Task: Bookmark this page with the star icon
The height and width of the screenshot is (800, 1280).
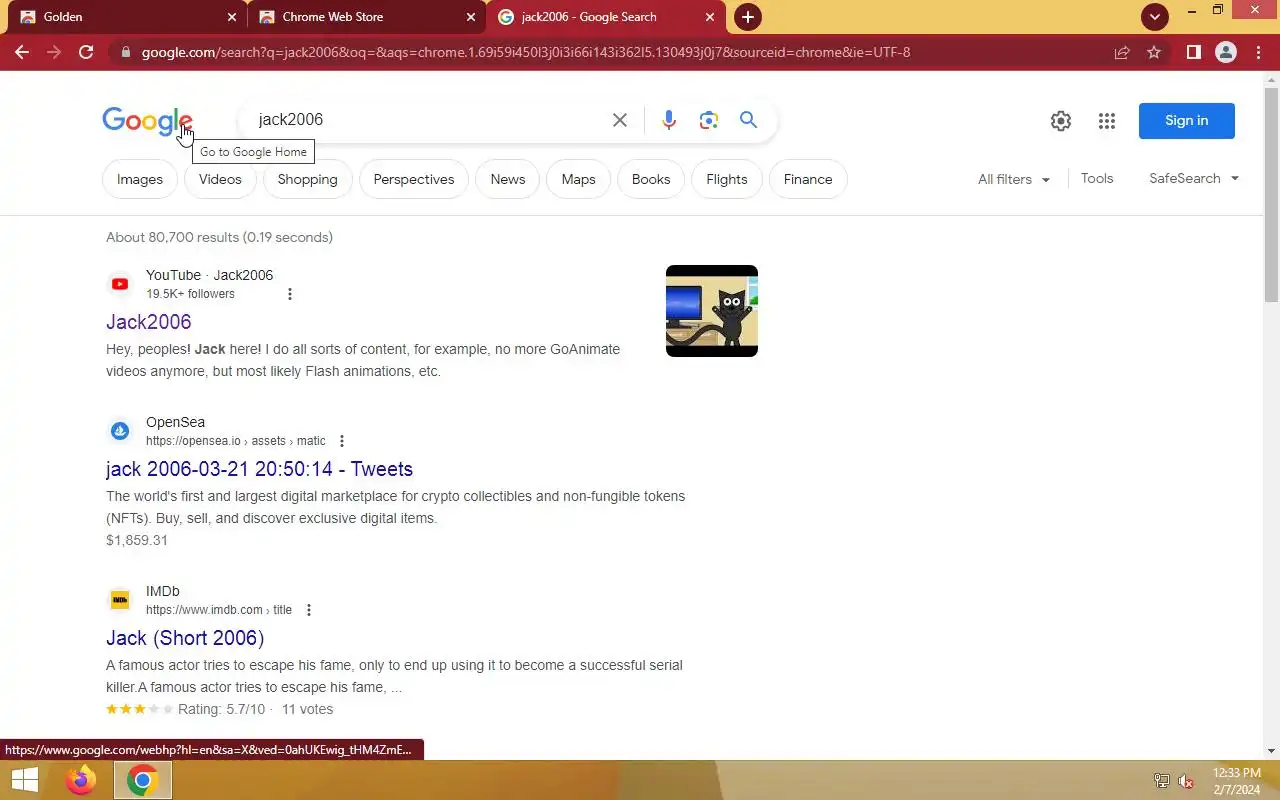Action: 1154,52
